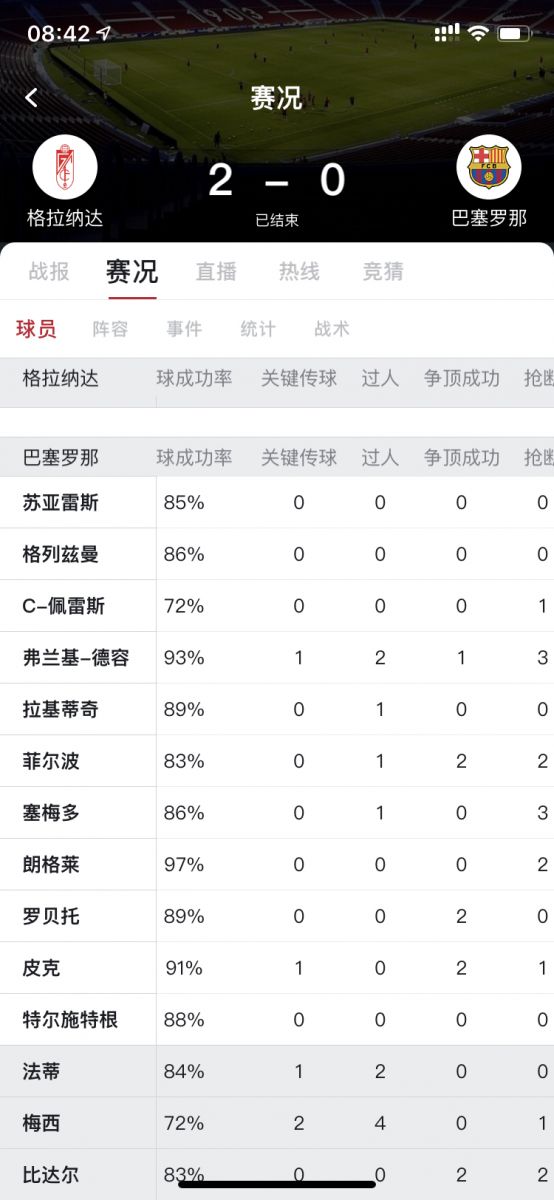Screen dimensions: 554x1200
Task: Tap the back arrow icon
Action: point(32,97)
